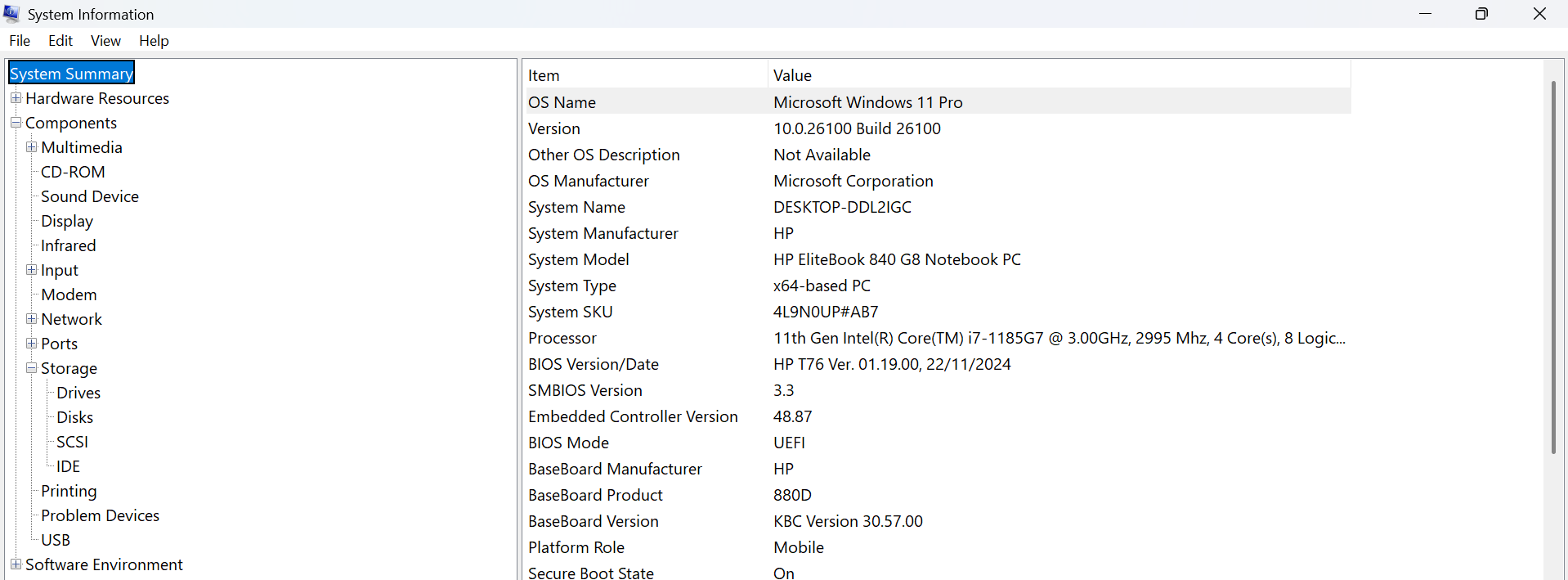Minimize the System Information window
The image size is (1568, 580).
coord(1425,14)
